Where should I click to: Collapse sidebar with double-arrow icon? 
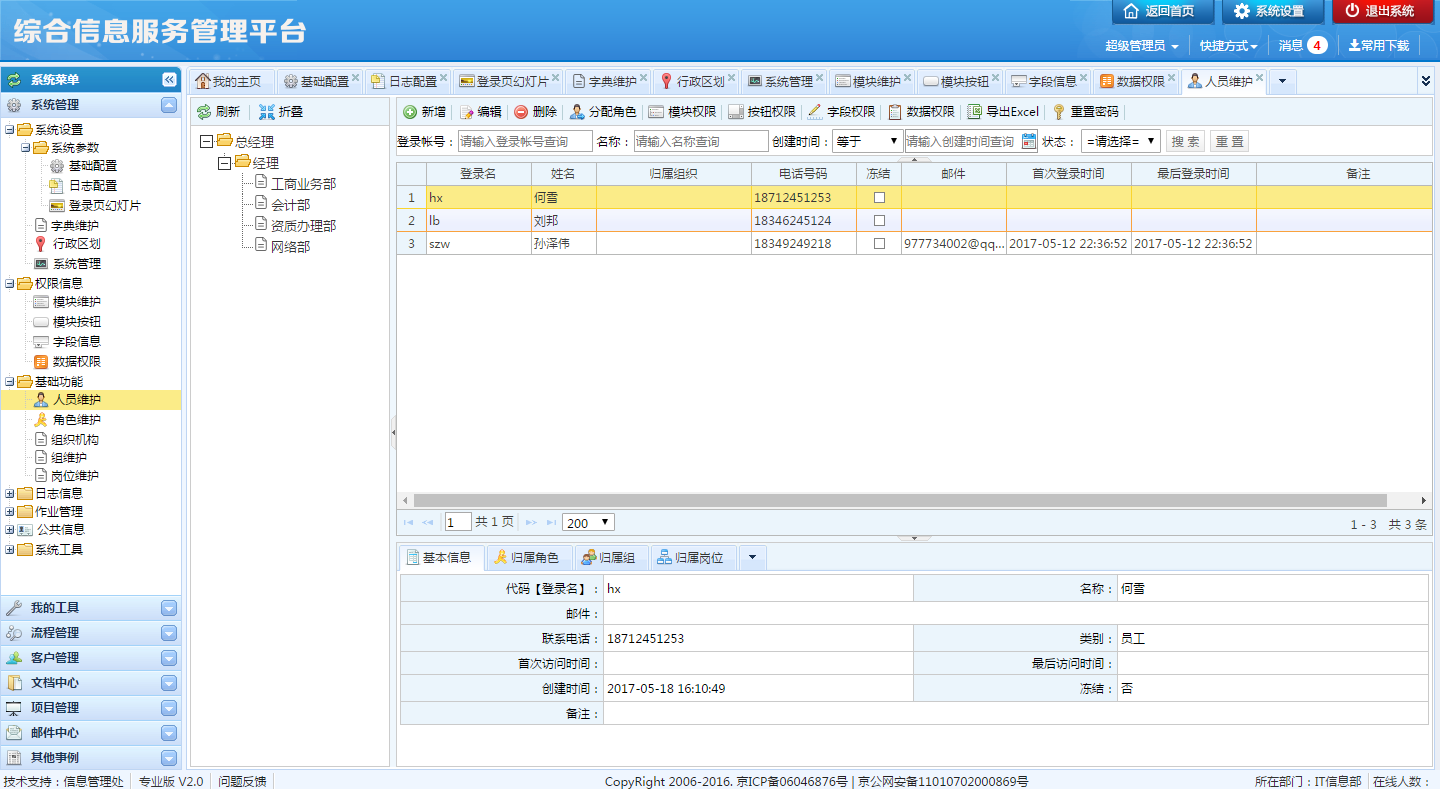click(170, 80)
